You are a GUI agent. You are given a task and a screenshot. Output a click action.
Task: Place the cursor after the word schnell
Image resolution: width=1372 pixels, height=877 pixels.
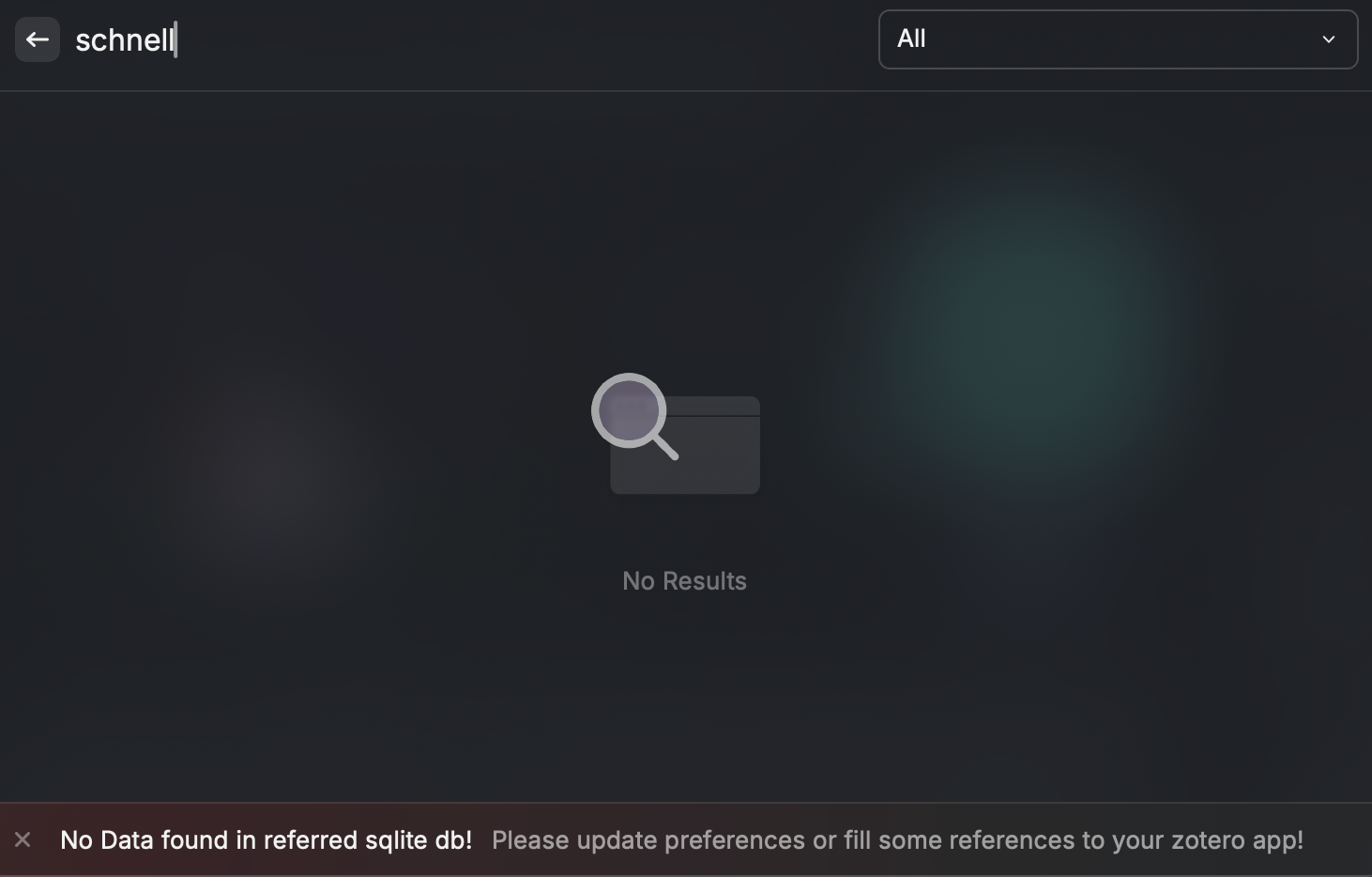pyautogui.click(x=176, y=39)
